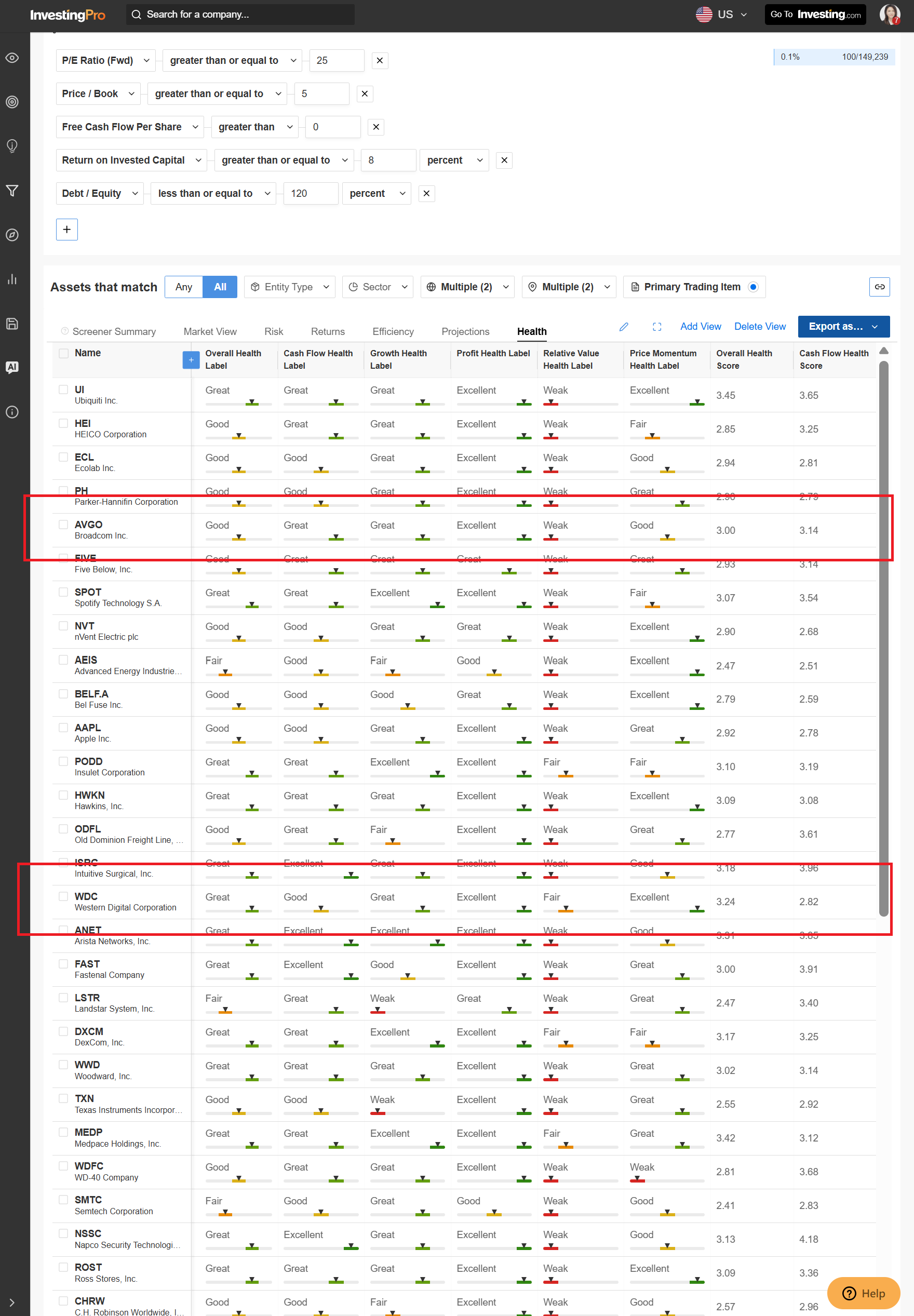
Task: Sort by Overall Health Score column header
Action: [x=744, y=359]
